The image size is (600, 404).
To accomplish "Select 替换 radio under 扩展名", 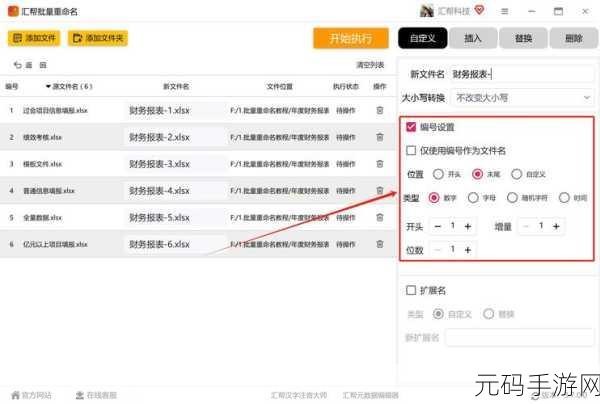I will [489, 314].
